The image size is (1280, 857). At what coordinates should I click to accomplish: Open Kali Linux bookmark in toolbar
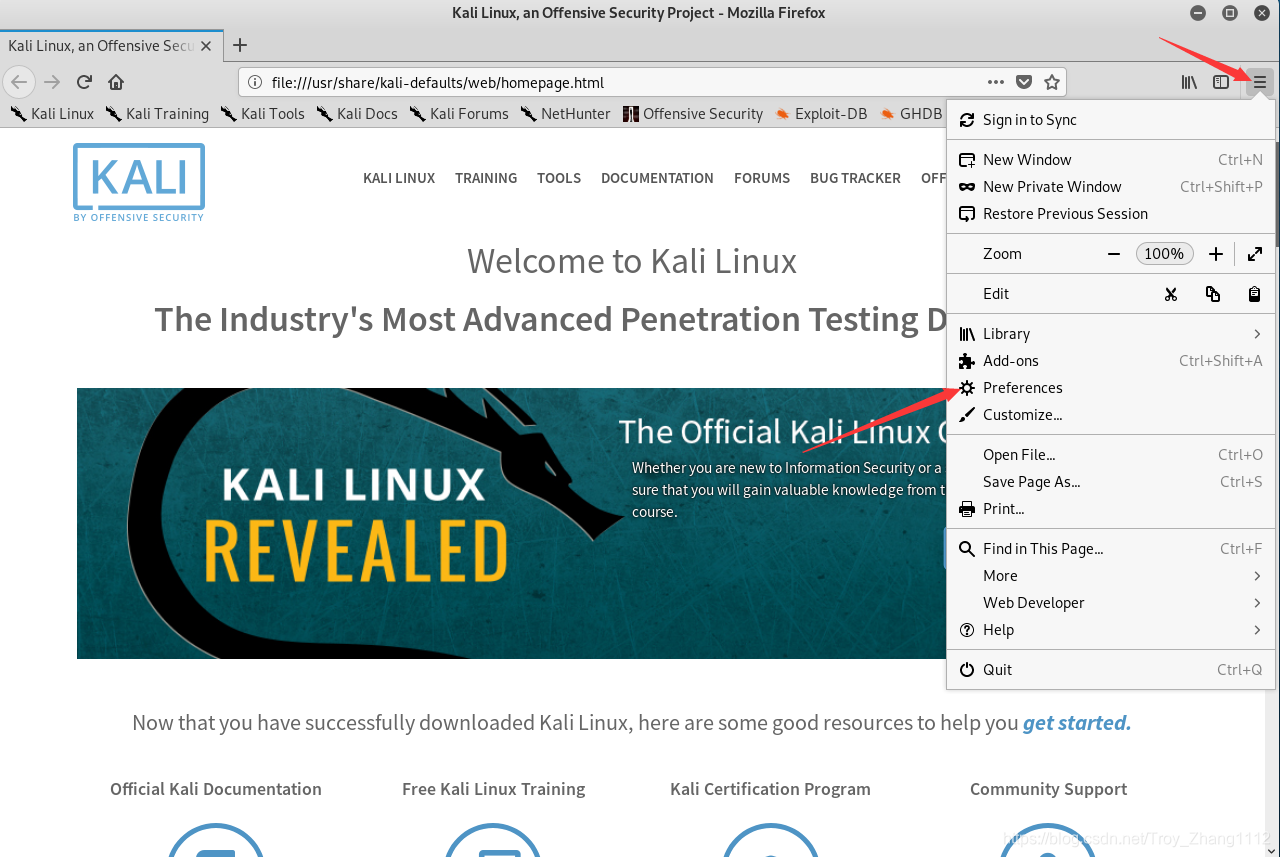pyautogui.click(x=52, y=114)
